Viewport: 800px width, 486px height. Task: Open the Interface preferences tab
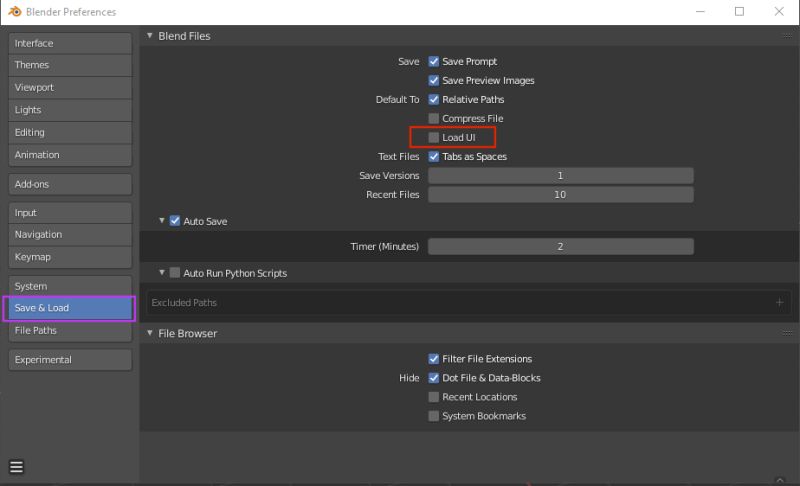click(x=70, y=43)
